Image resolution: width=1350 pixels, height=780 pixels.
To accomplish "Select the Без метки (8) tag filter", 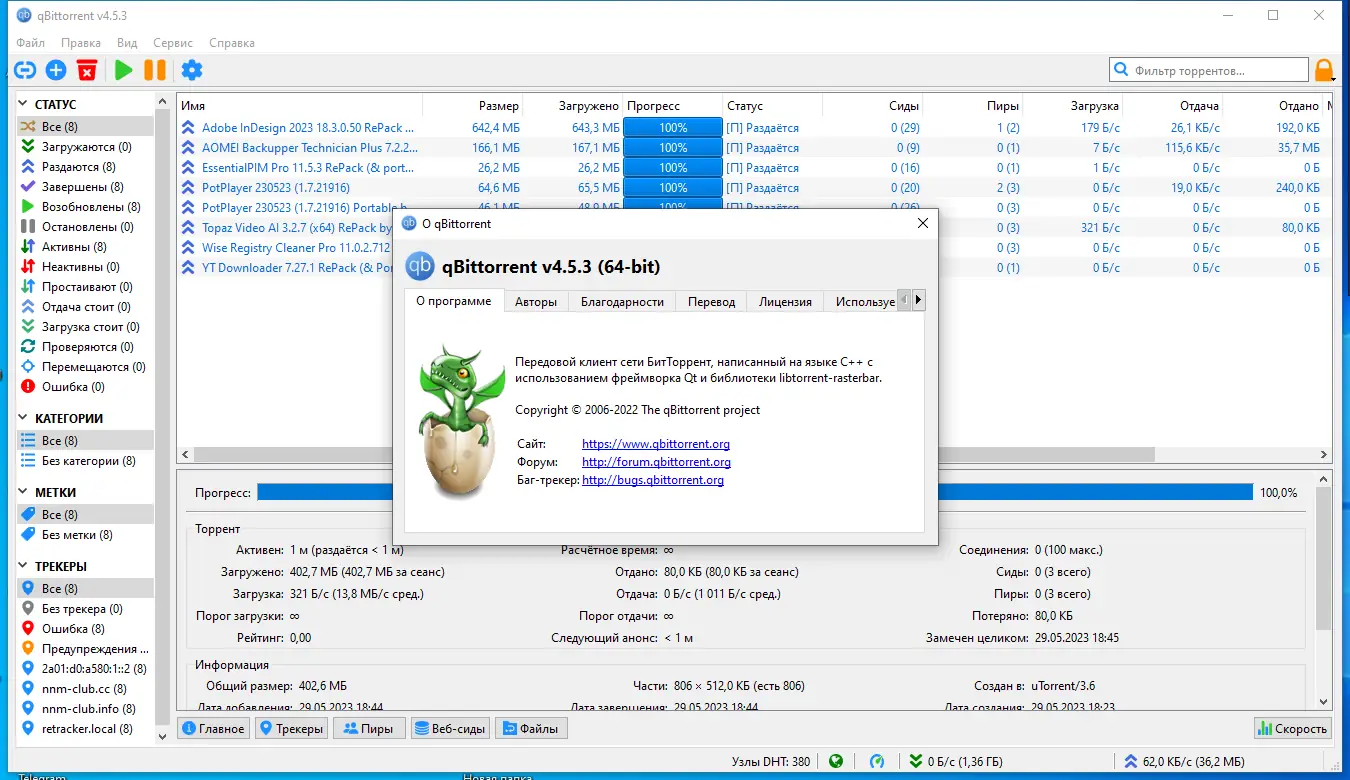I will tap(85, 535).
